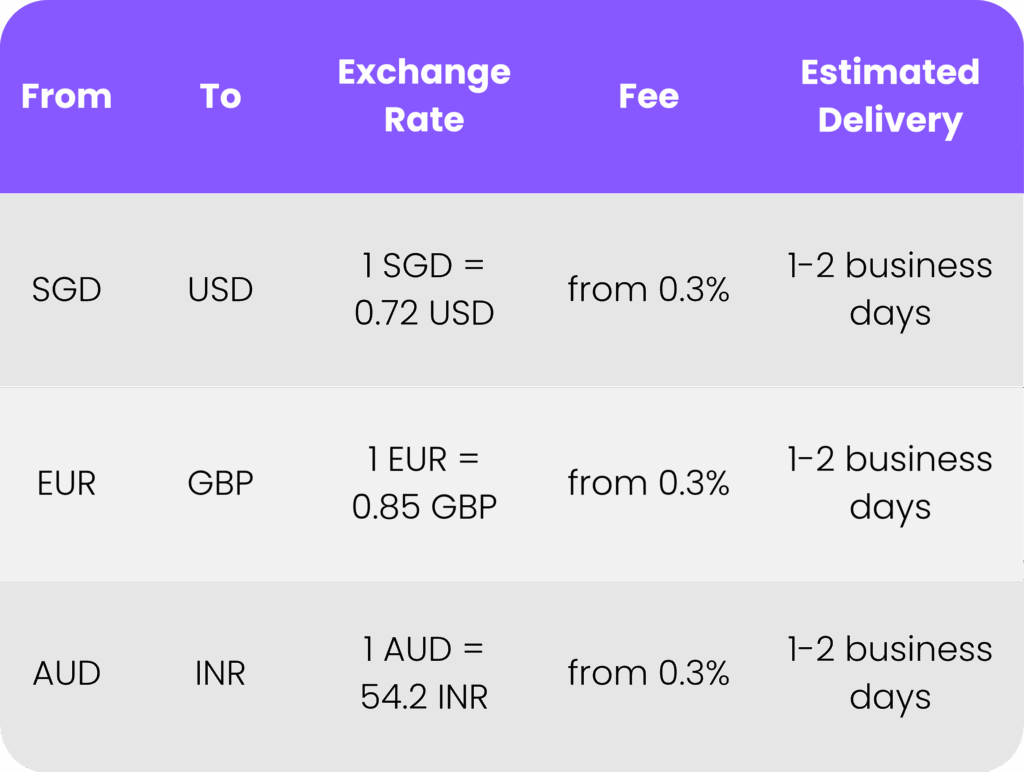This screenshot has width=1024, height=772.
Task: Select the USD destination currency cell
Action: tap(220, 290)
